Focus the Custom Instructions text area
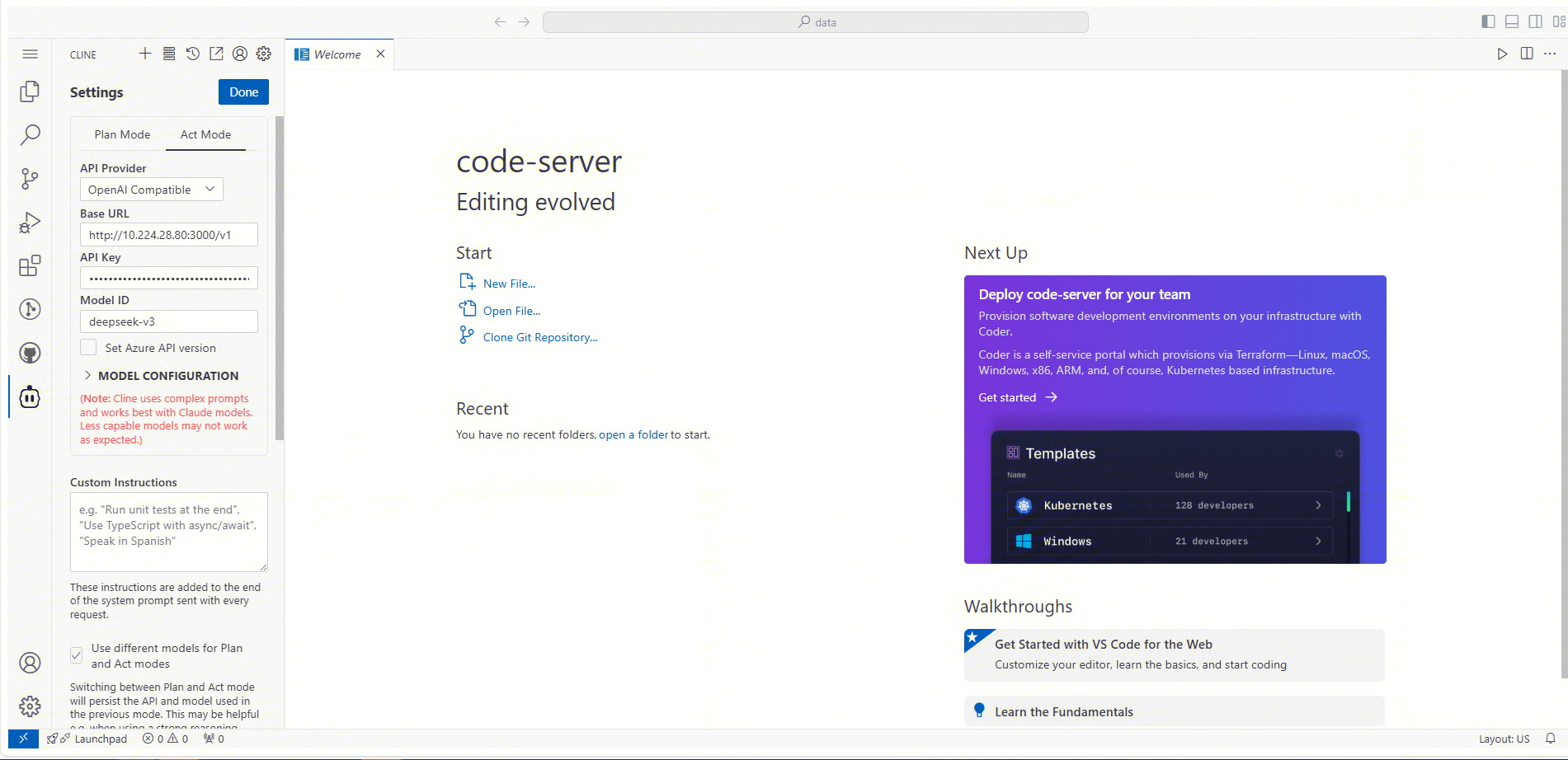1568x760 pixels. click(169, 532)
